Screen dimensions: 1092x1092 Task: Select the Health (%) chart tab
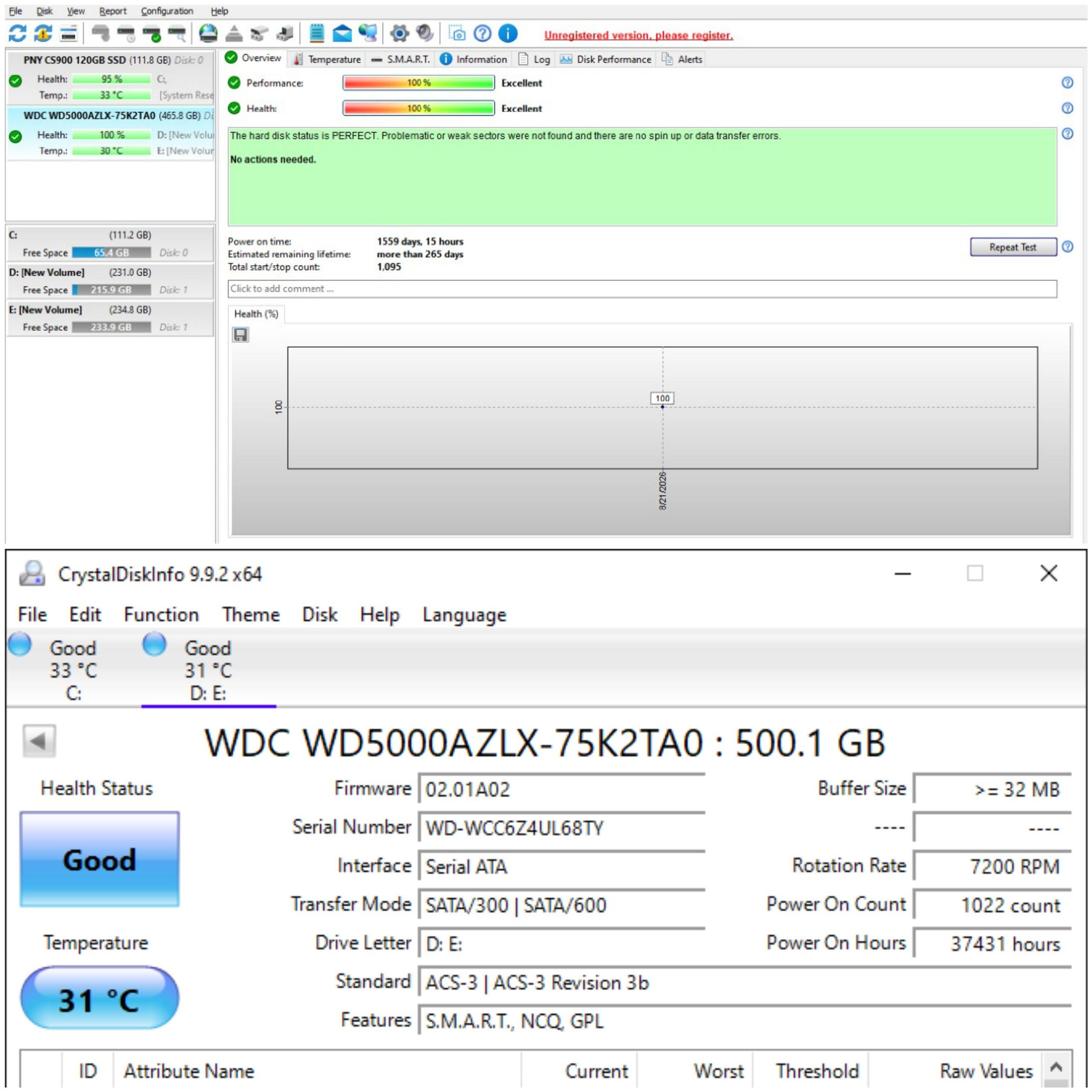(x=256, y=314)
